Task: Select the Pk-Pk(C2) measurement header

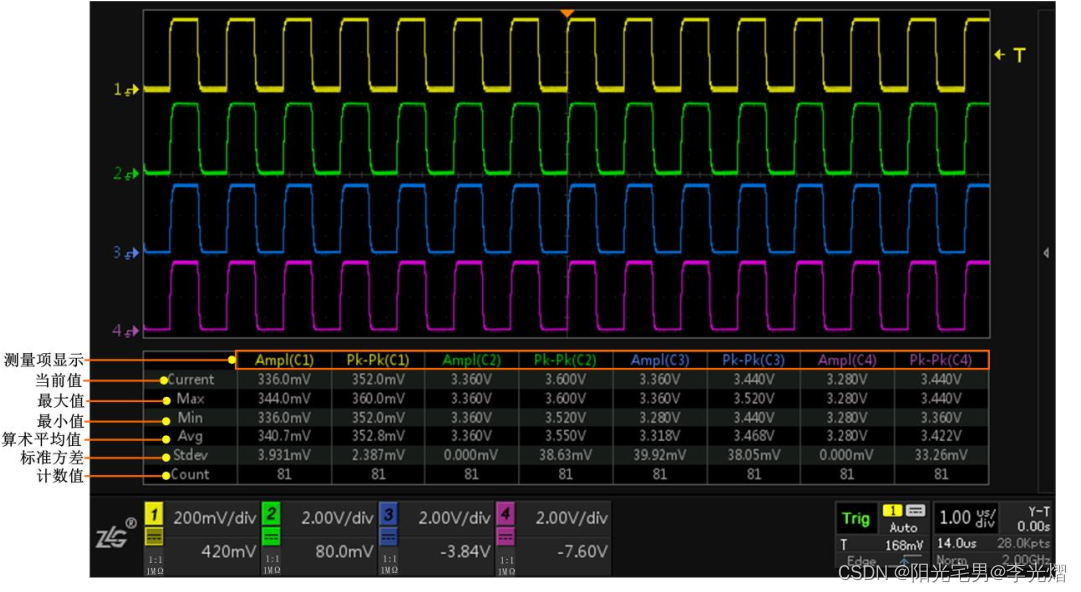Action: [565, 360]
